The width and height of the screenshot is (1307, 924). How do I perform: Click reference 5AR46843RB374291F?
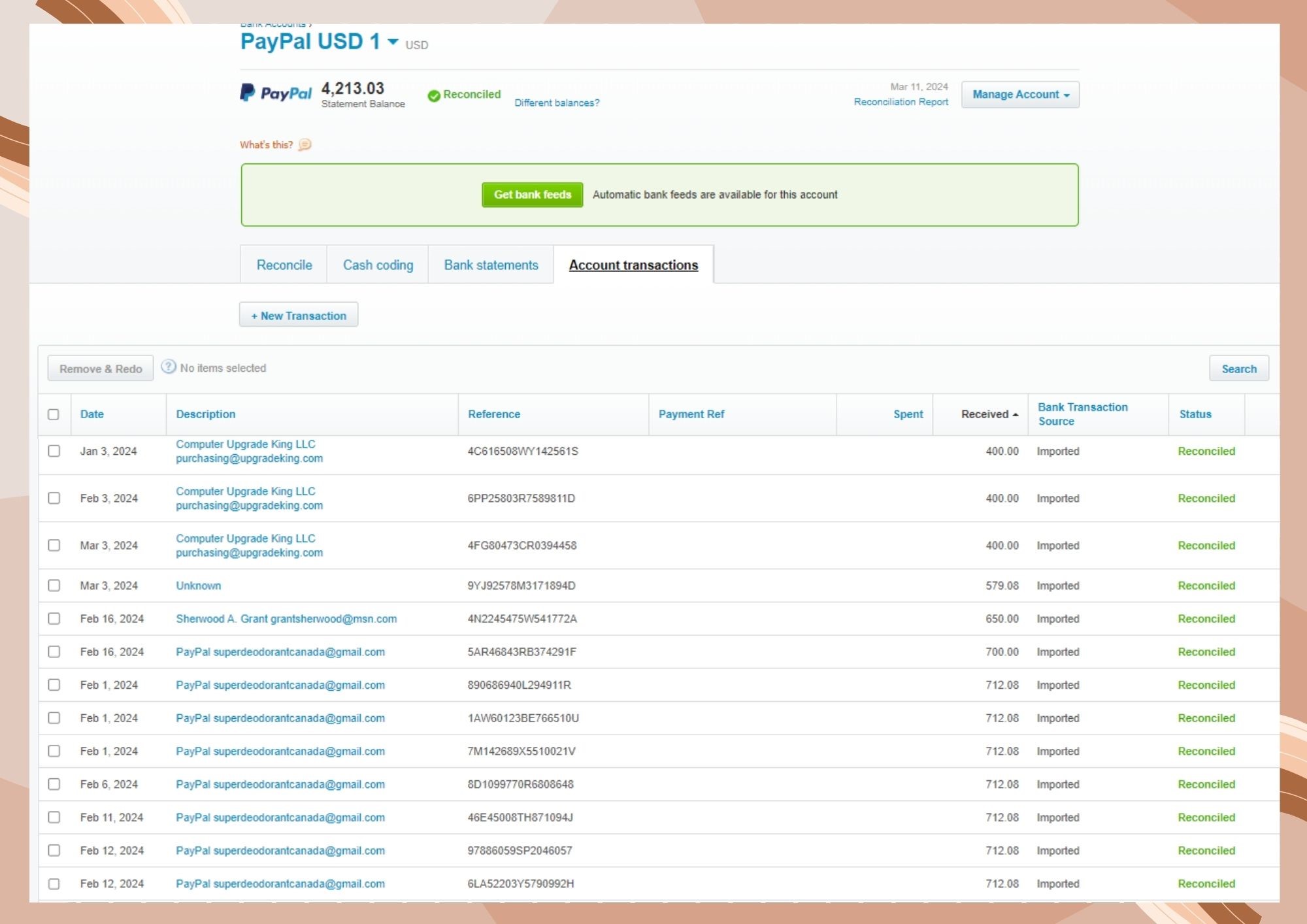(522, 652)
